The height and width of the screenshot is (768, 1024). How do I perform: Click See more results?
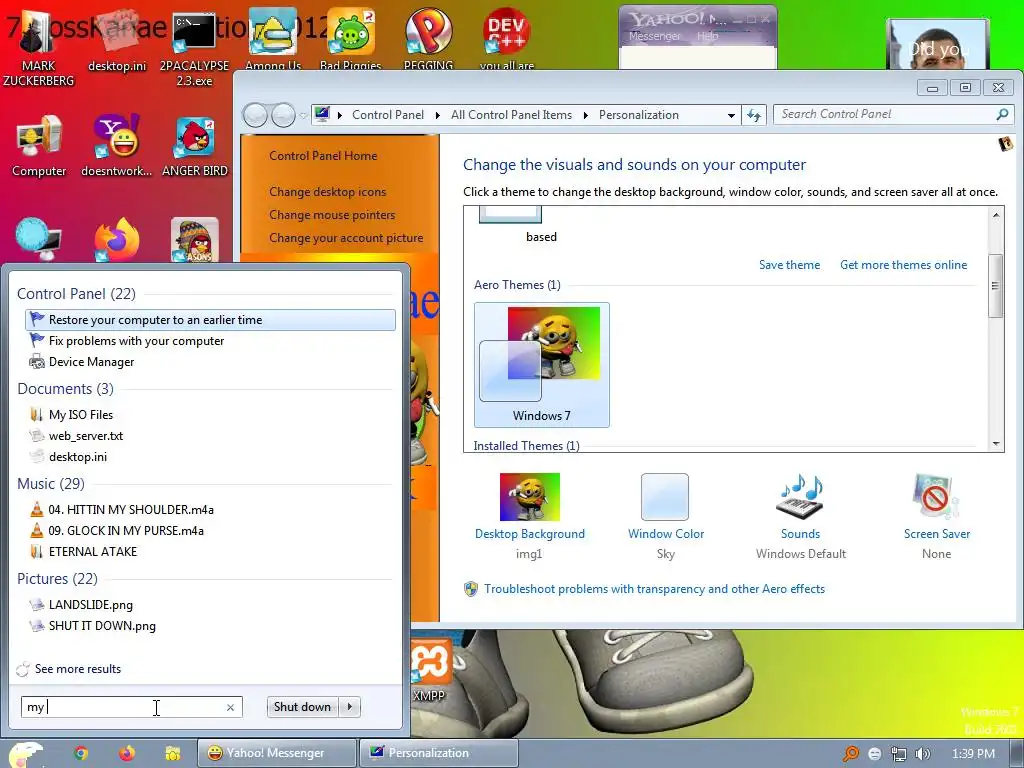78,669
